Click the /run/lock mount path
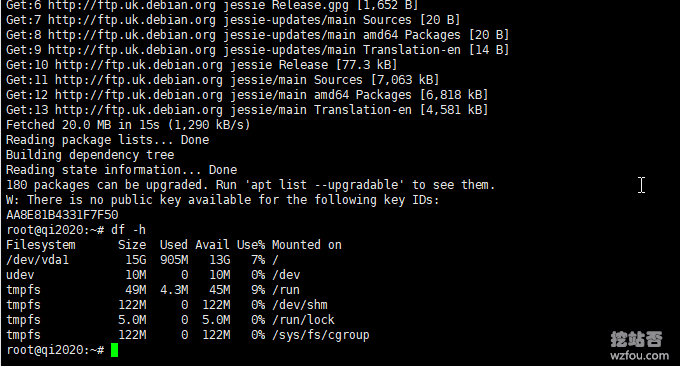Image resolution: width=680 pixels, height=366 pixels. click(303, 320)
